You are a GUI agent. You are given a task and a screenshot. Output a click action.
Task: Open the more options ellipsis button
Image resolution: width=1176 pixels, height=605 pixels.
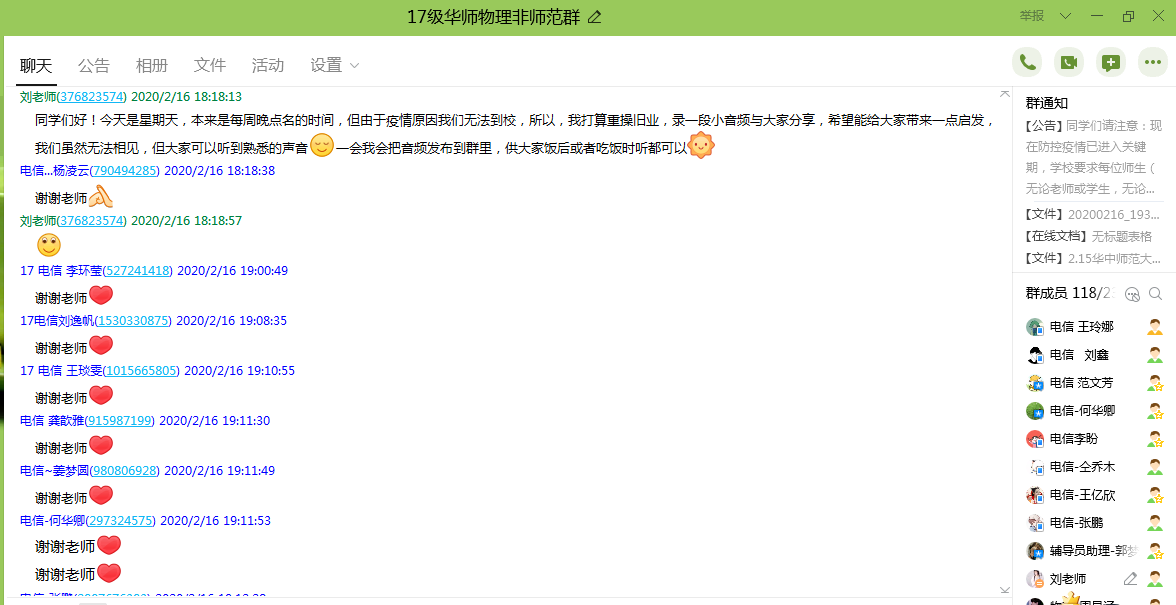(x=1153, y=63)
